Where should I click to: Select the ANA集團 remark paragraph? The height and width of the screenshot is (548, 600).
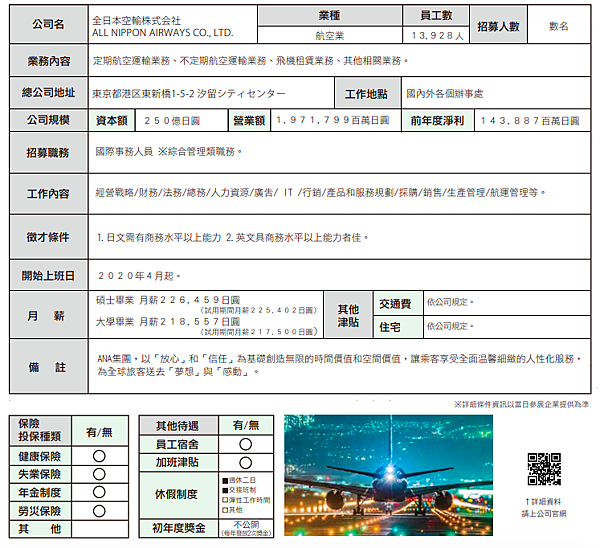click(340, 365)
